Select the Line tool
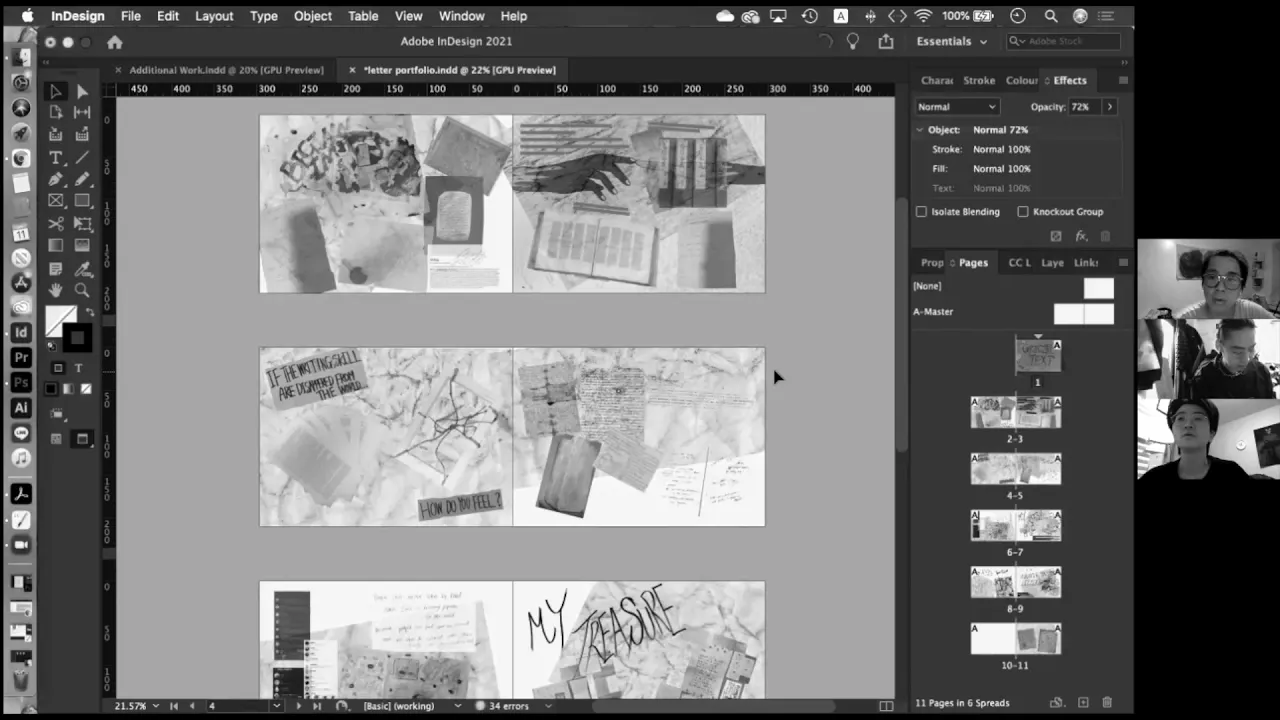The height and width of the screenshot is (720, 1280). click(82, 158)
